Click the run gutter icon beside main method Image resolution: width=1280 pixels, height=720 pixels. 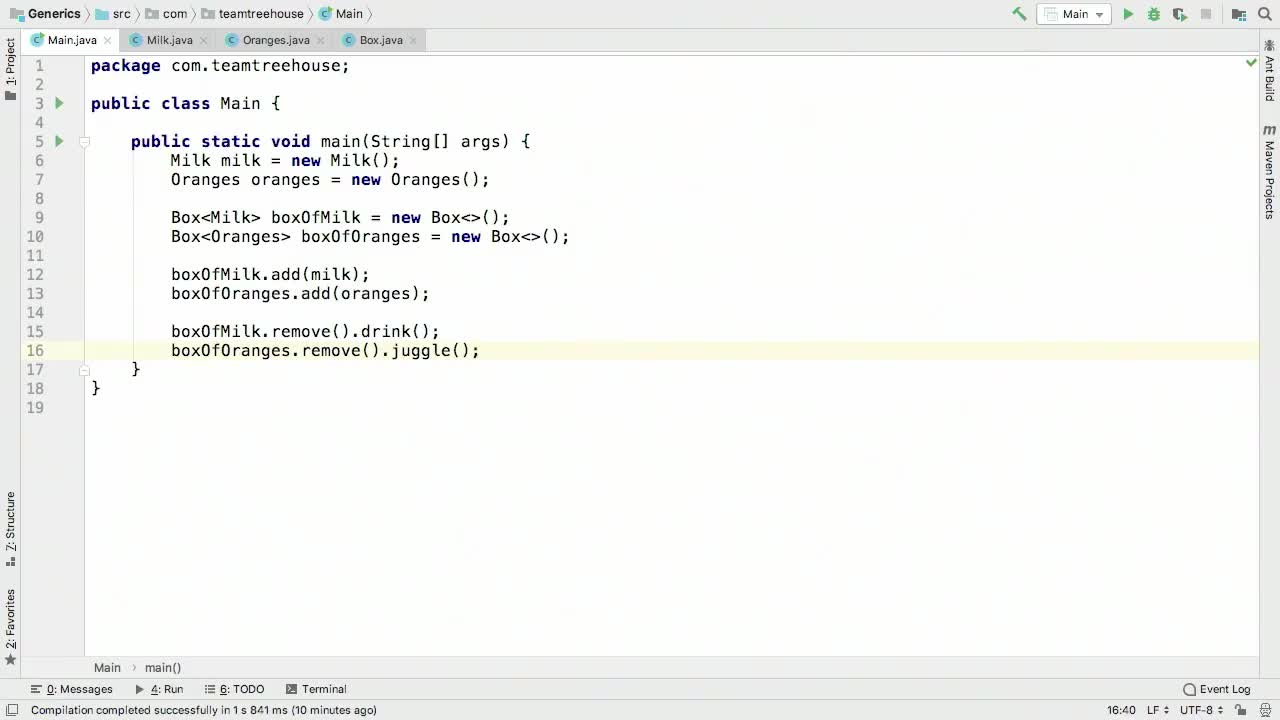click(58, 141)
